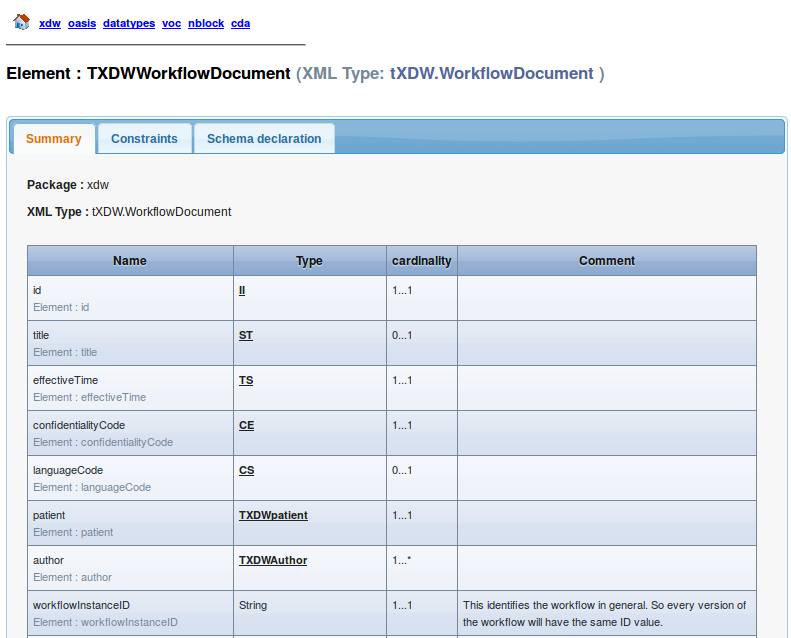The width and height of the screenshot is (791, 638).
Task: Click the CE type link
Action: (x=246, y=425)
